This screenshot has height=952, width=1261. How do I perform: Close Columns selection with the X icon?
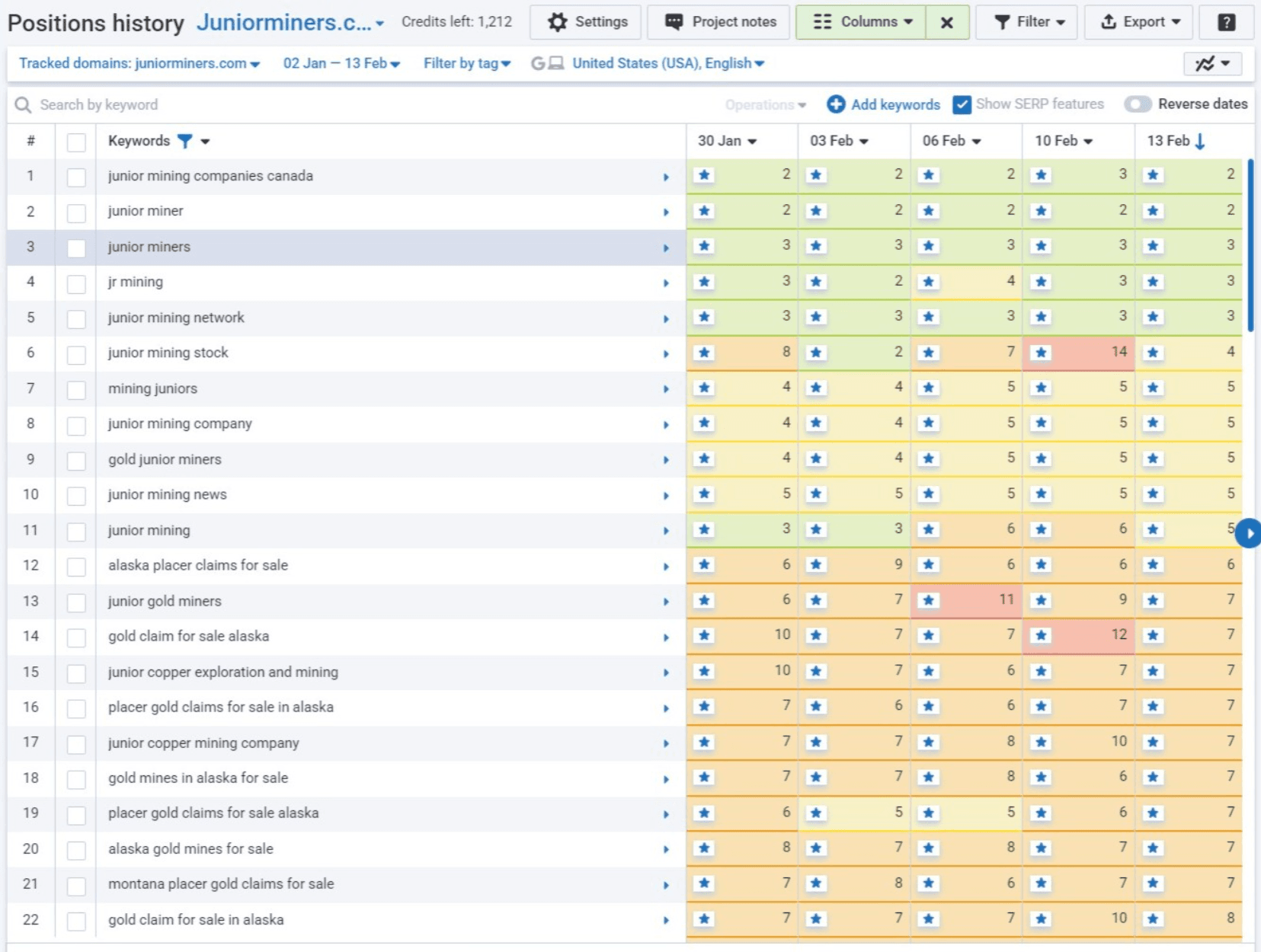coord(946,22)
